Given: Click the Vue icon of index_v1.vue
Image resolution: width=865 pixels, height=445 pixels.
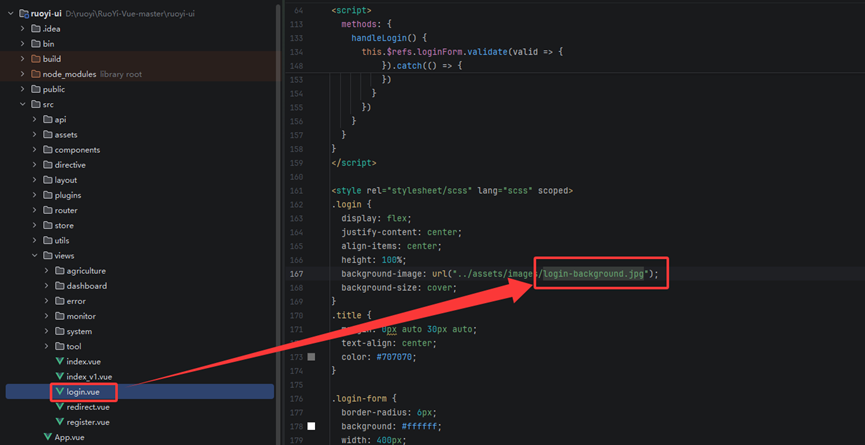Looking at the screenshot, I should (x=60, y=377).
